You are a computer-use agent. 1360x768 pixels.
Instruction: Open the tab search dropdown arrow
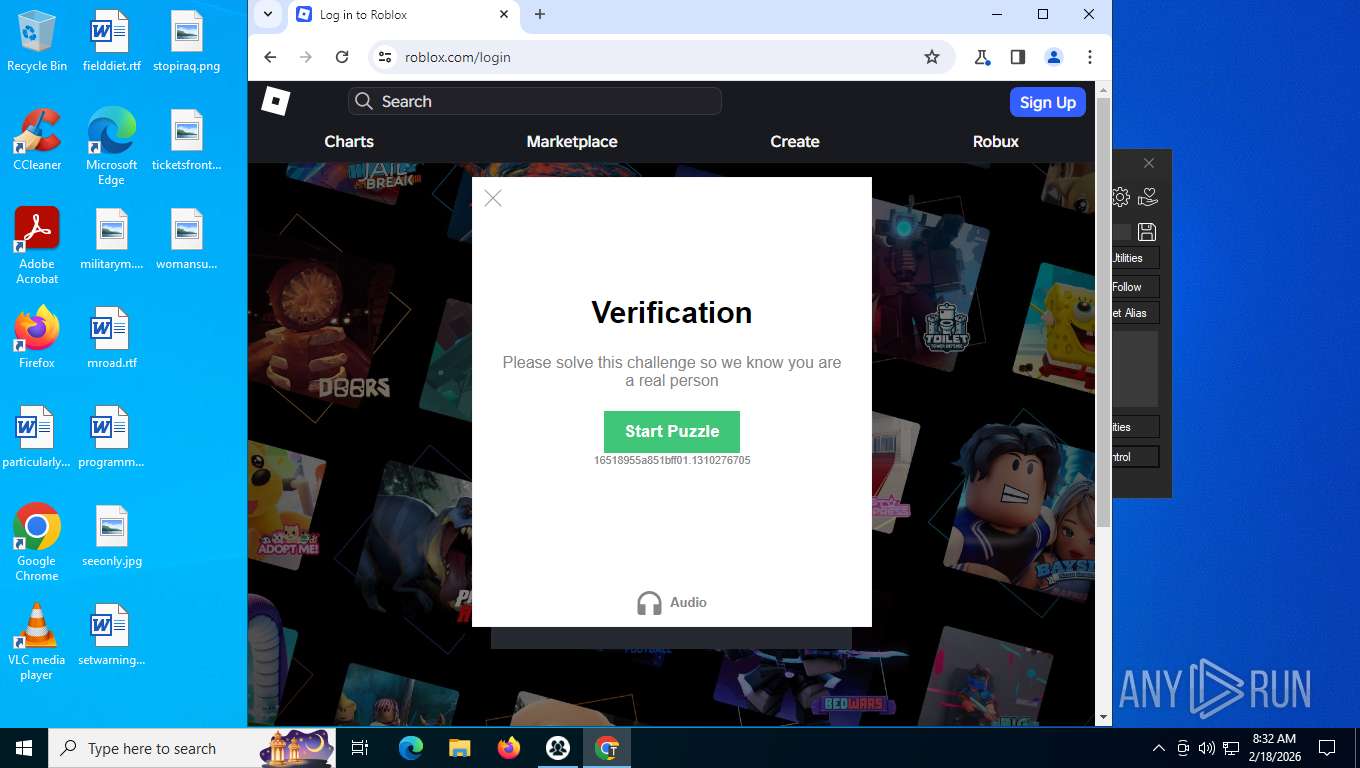coord(268,14)
